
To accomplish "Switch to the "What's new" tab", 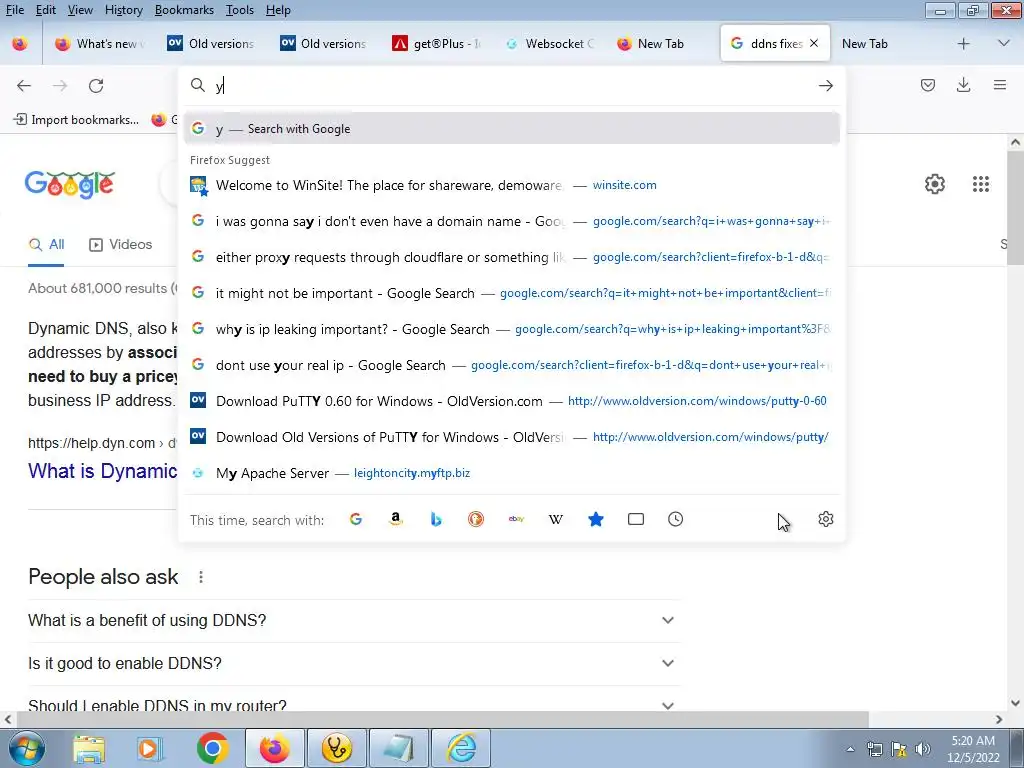I will pyautogui.click(x=99, y=44).
